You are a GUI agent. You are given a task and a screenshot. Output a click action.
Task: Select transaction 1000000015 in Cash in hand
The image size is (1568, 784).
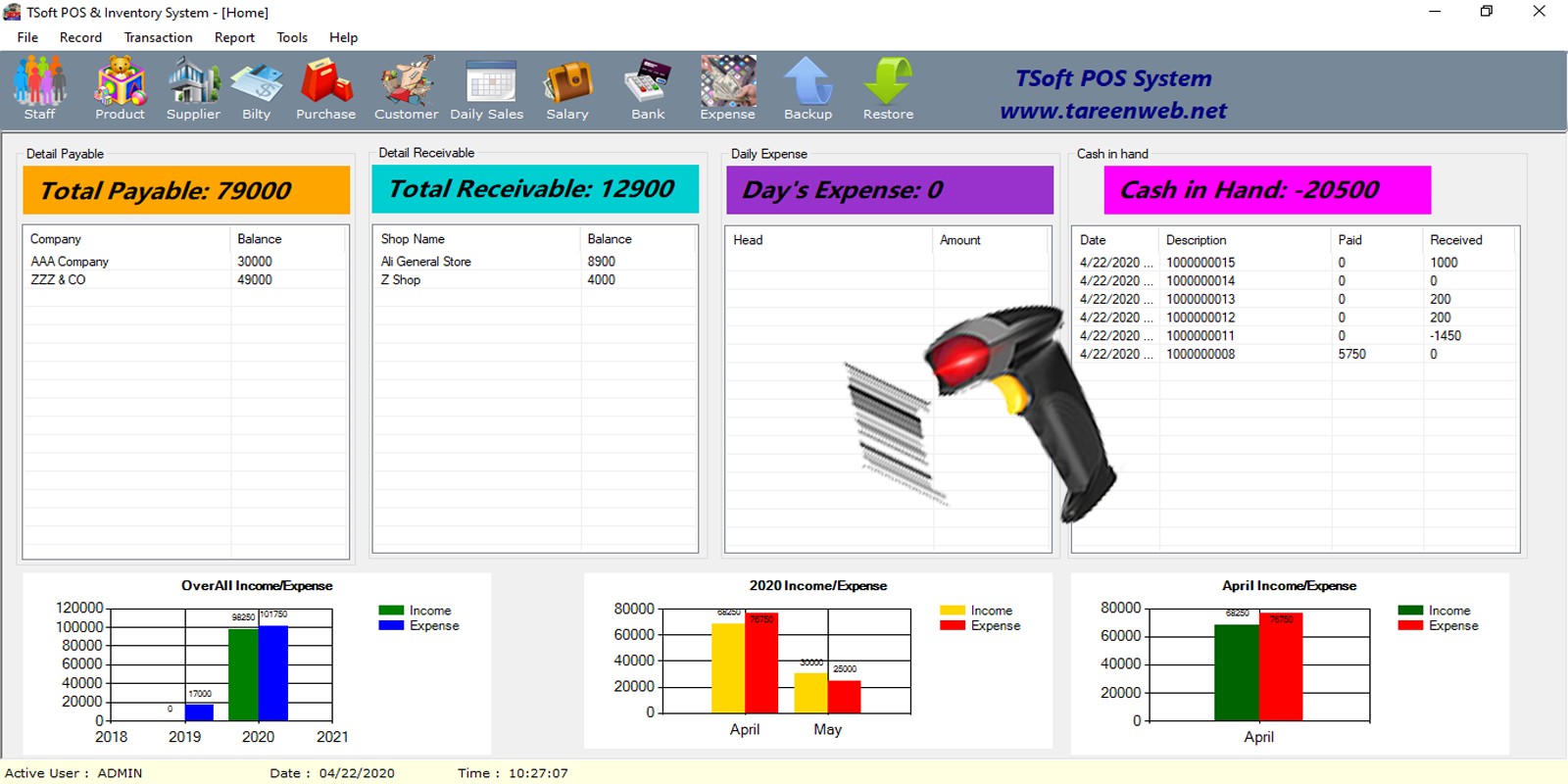coord(1296,263)
